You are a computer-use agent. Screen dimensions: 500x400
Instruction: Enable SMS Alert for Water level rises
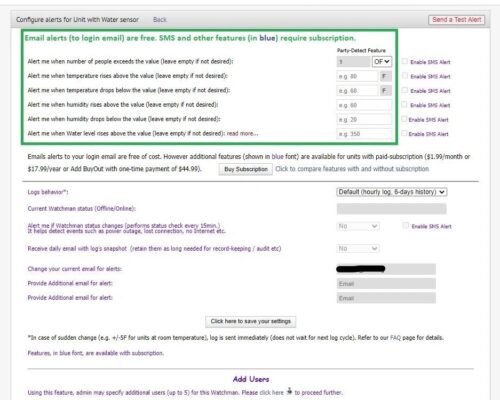(404, 134)
